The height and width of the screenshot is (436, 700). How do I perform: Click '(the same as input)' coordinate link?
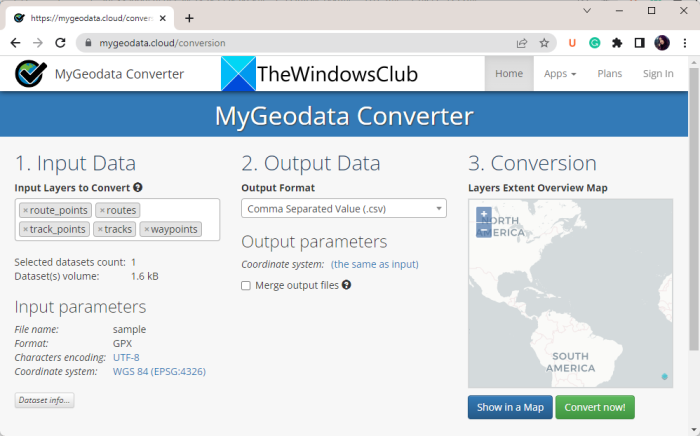tap(375, 264)
